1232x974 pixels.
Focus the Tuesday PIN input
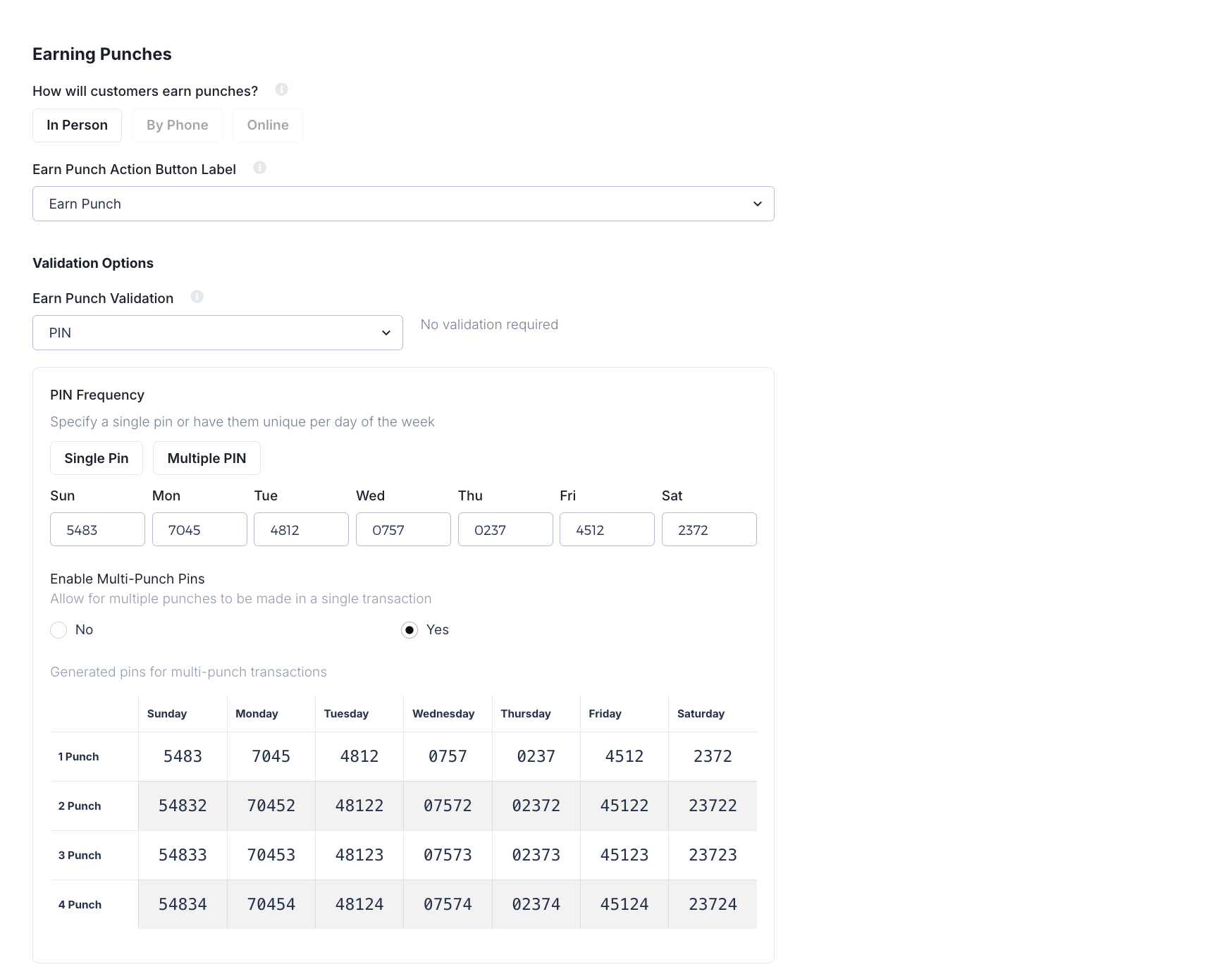pos(301,530)
